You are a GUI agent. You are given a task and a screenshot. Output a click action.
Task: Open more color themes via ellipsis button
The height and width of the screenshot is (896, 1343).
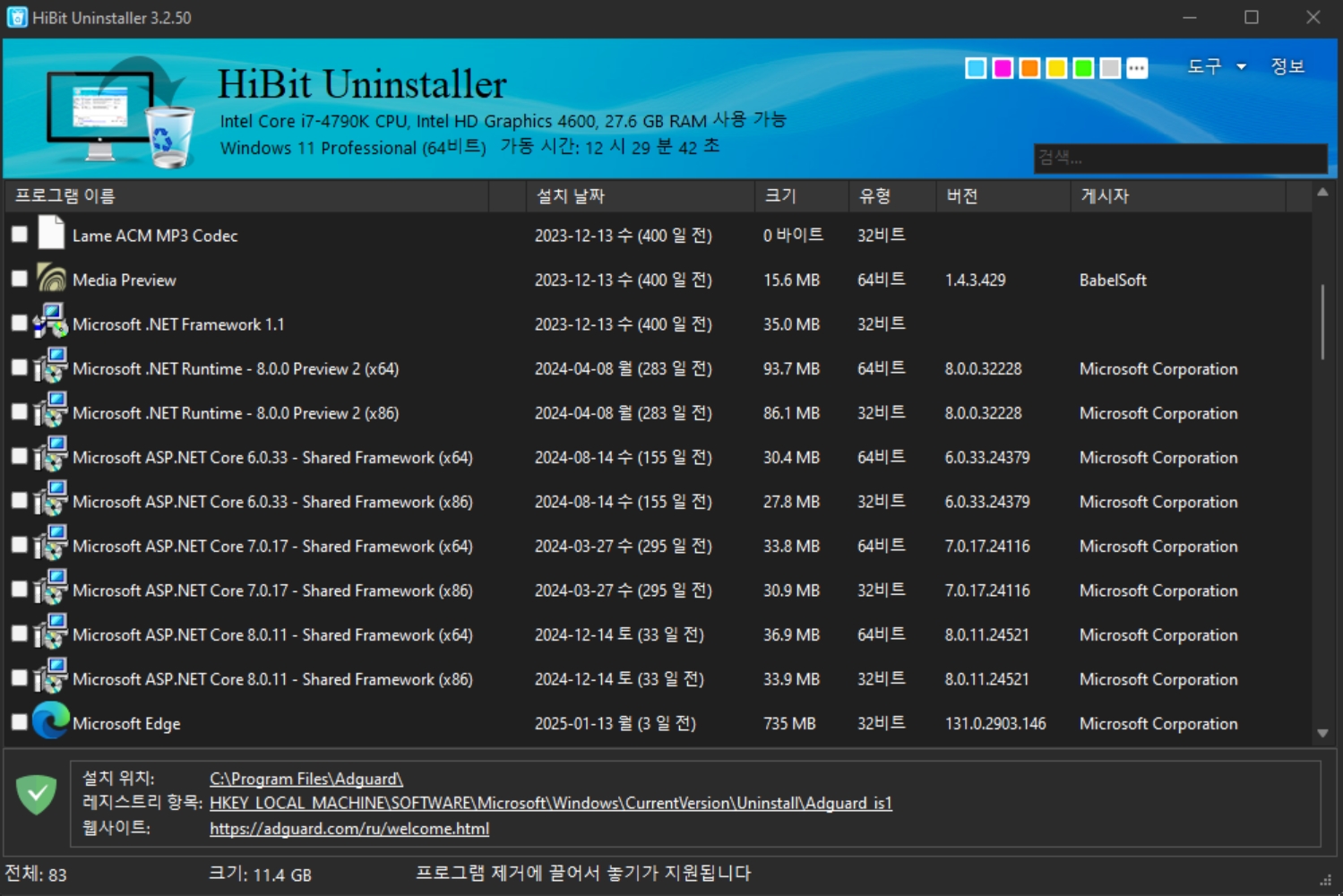tap(1137, 68)
